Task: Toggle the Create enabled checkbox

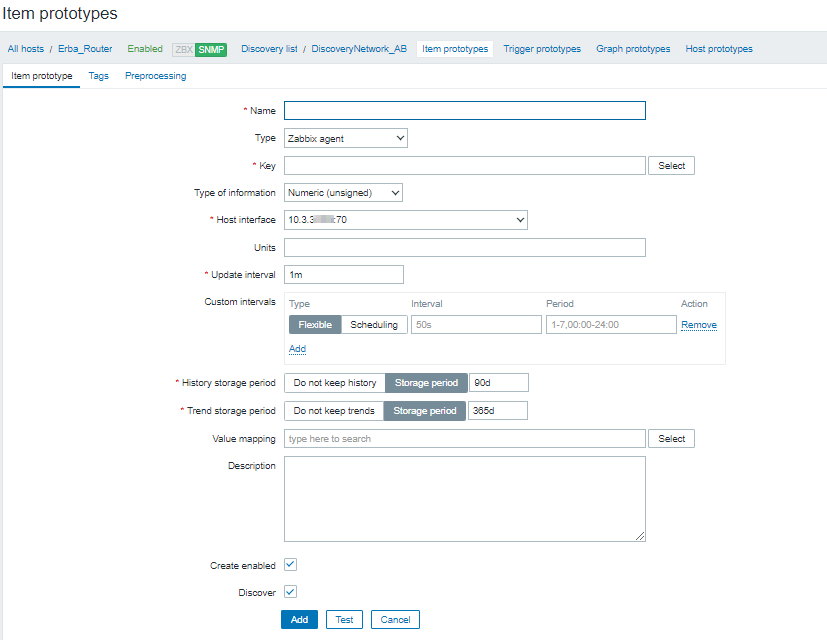Action: [290, 565]
